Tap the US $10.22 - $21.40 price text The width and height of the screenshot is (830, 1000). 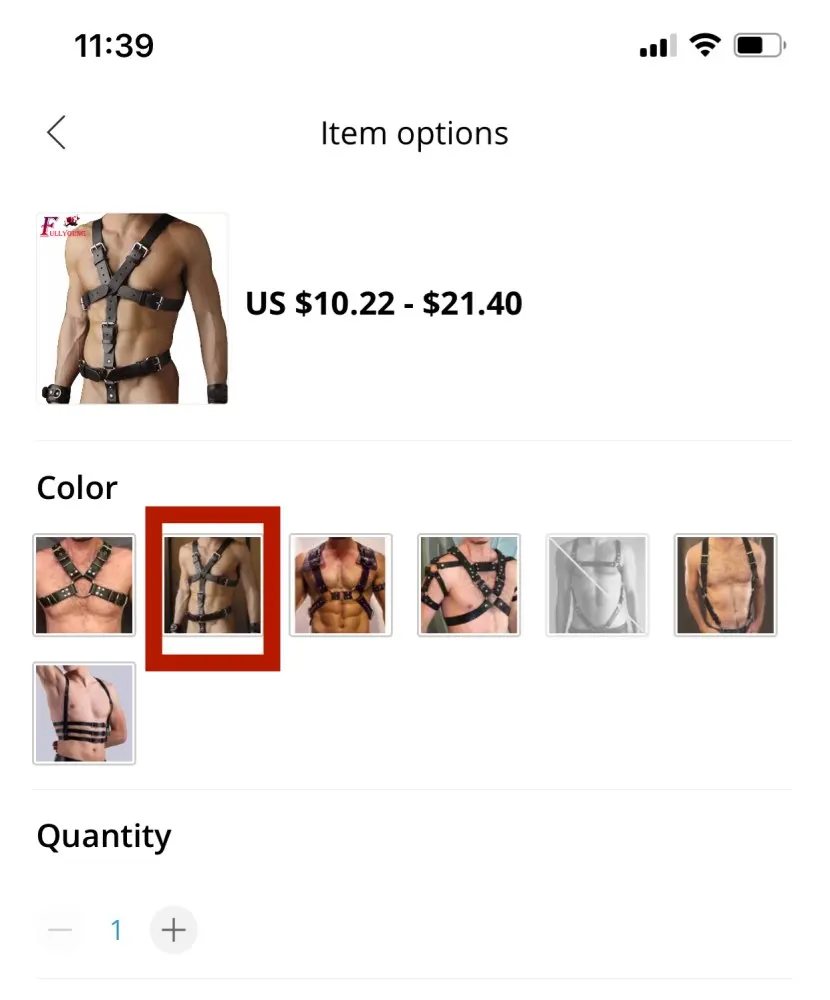383,303
